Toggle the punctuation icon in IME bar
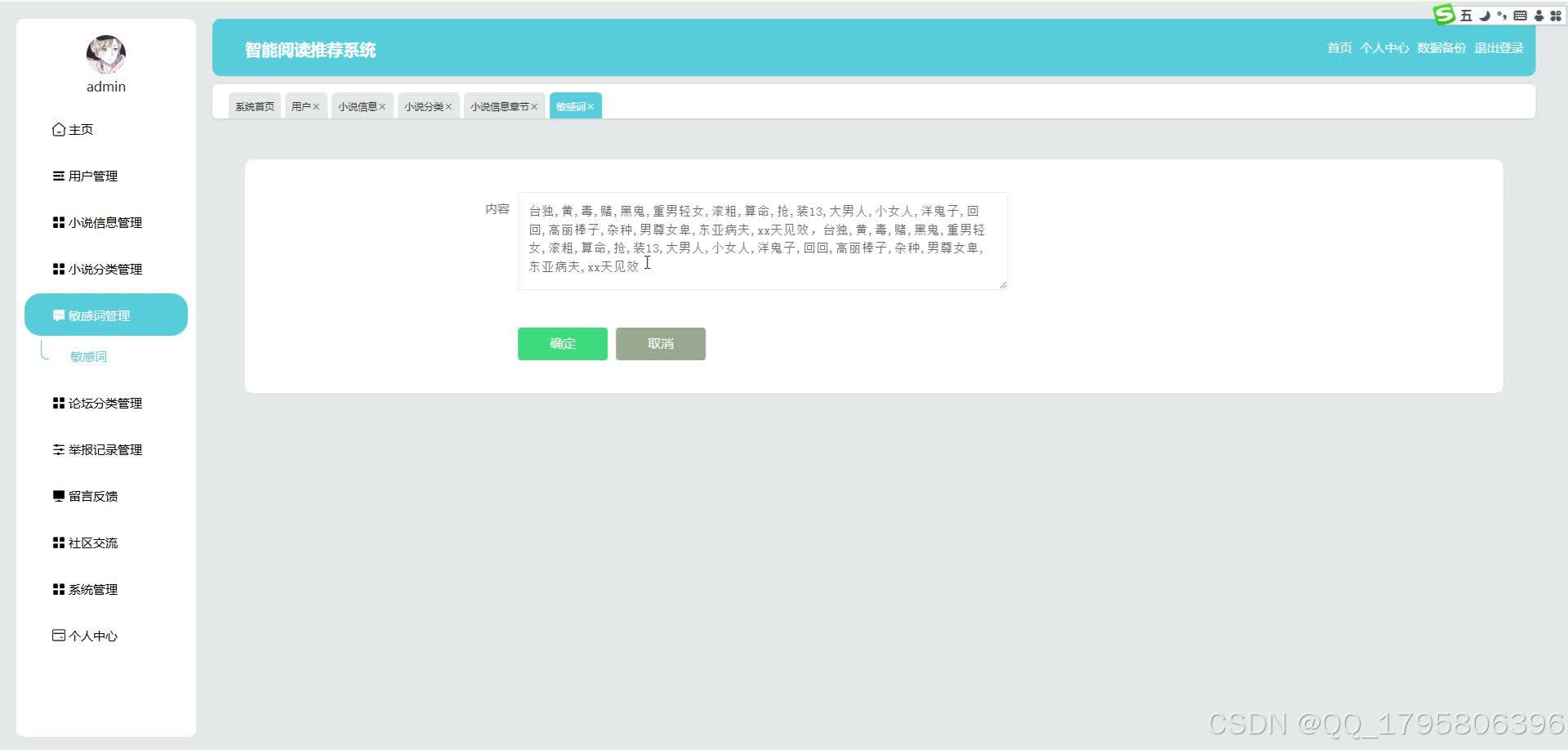 [x=1502, y=16]
